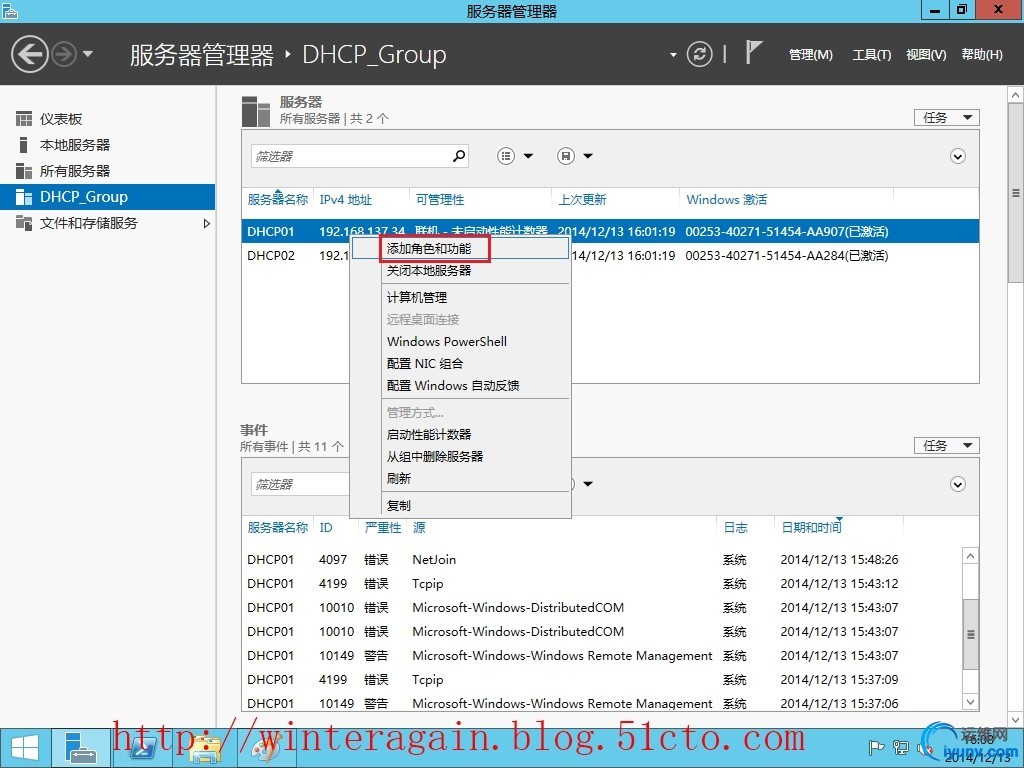This screenshot has height=768, width=1024.
Task: Open the 视图(V) menu
Action: pyautogui.click(x=926, y=55)
